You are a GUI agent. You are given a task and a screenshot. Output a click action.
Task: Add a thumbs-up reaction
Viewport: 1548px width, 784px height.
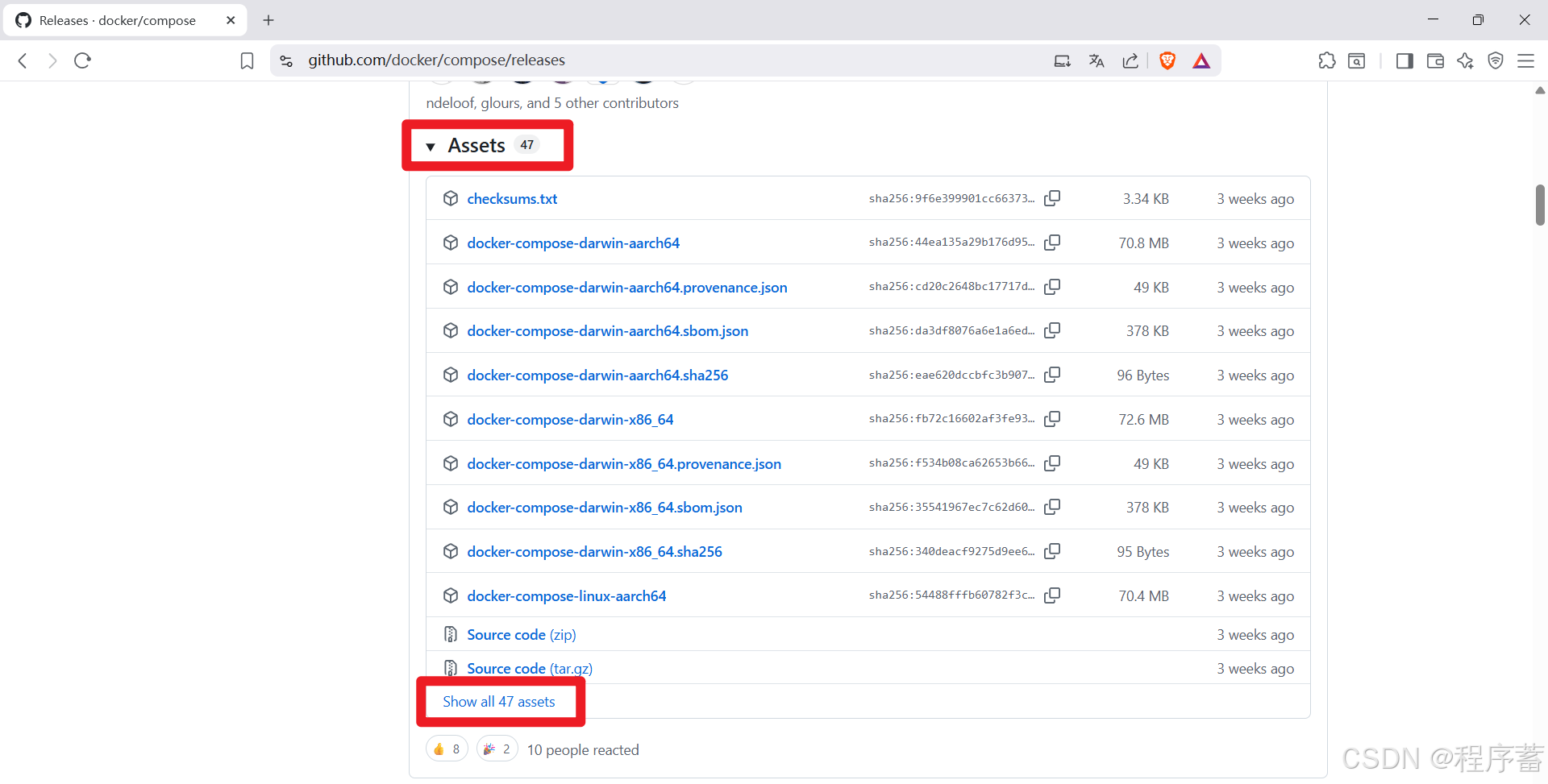(x=446, y=748)
